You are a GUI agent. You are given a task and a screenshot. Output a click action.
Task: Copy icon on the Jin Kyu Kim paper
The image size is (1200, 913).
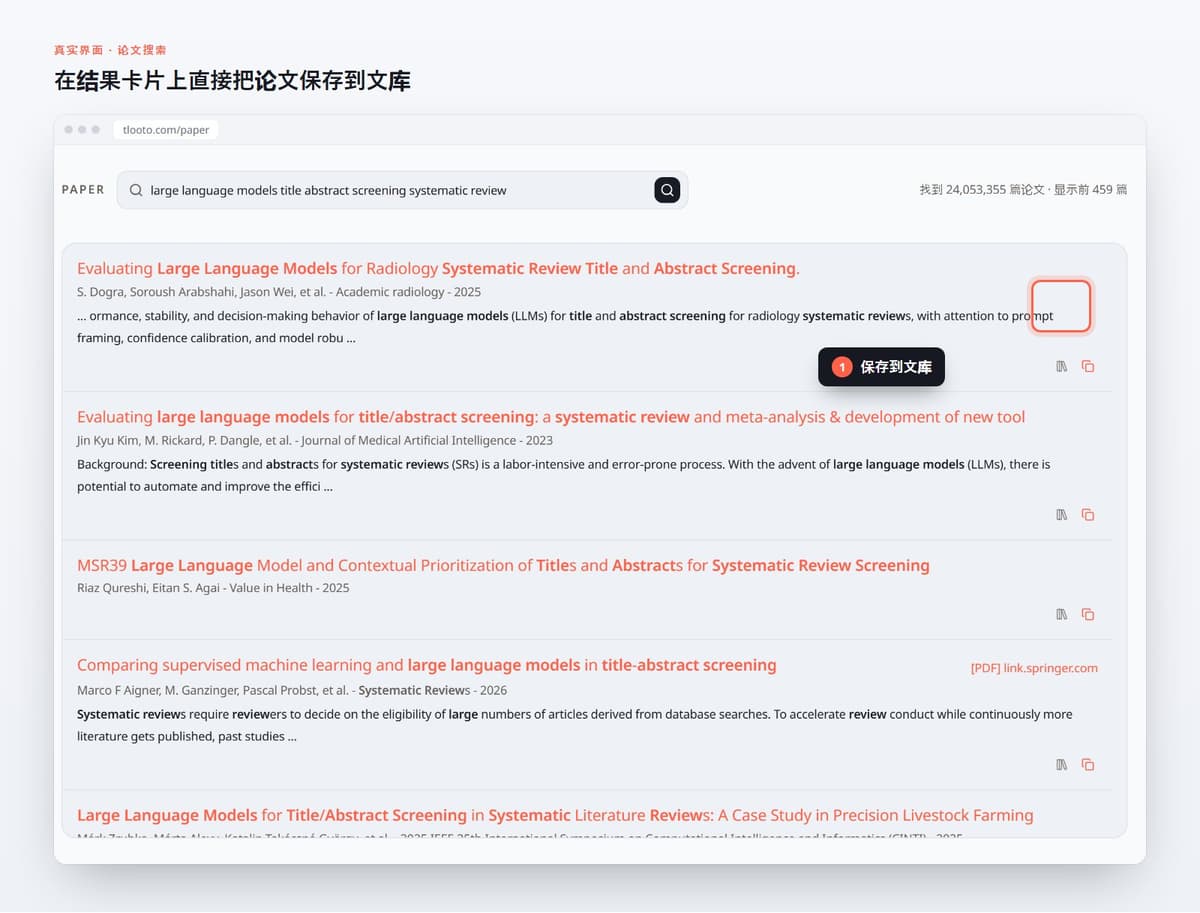pyautogui.click(x=1088, y=515)
